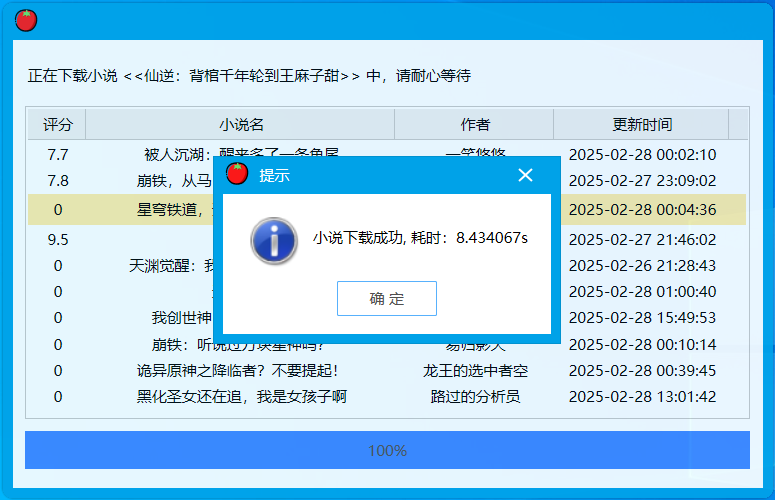Viewport: 775px width, 500px height.
Task: Click author 龙王的选中者空
Action: 475,371
